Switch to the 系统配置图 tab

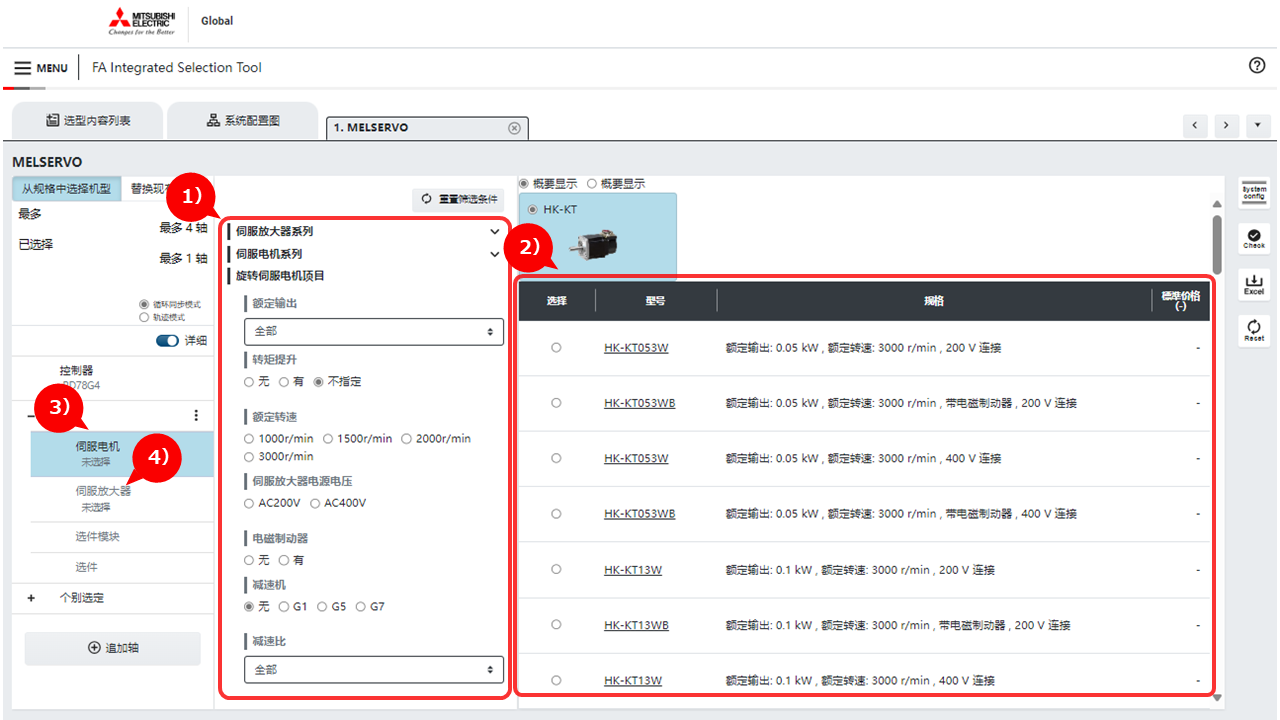click(x=243, y=121)
